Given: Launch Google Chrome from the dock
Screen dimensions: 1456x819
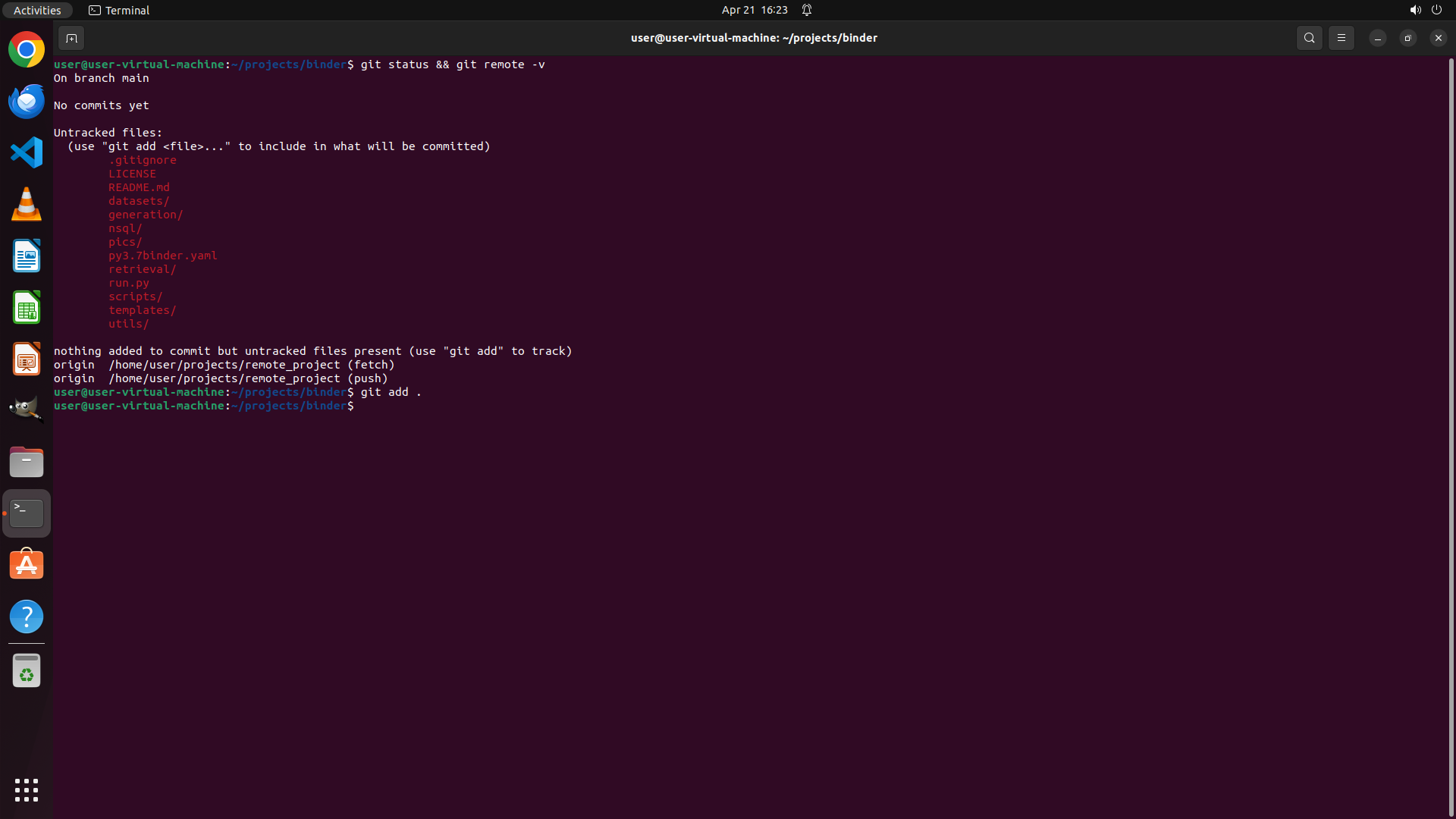Looking at the screenshot, I should (27, 50).
